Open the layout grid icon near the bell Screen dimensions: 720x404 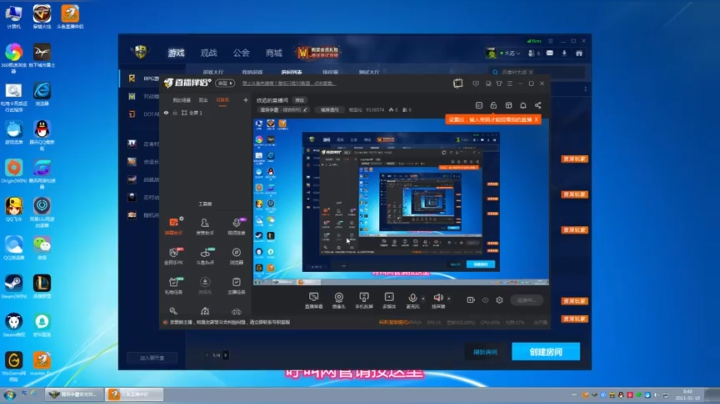(508, 105)
